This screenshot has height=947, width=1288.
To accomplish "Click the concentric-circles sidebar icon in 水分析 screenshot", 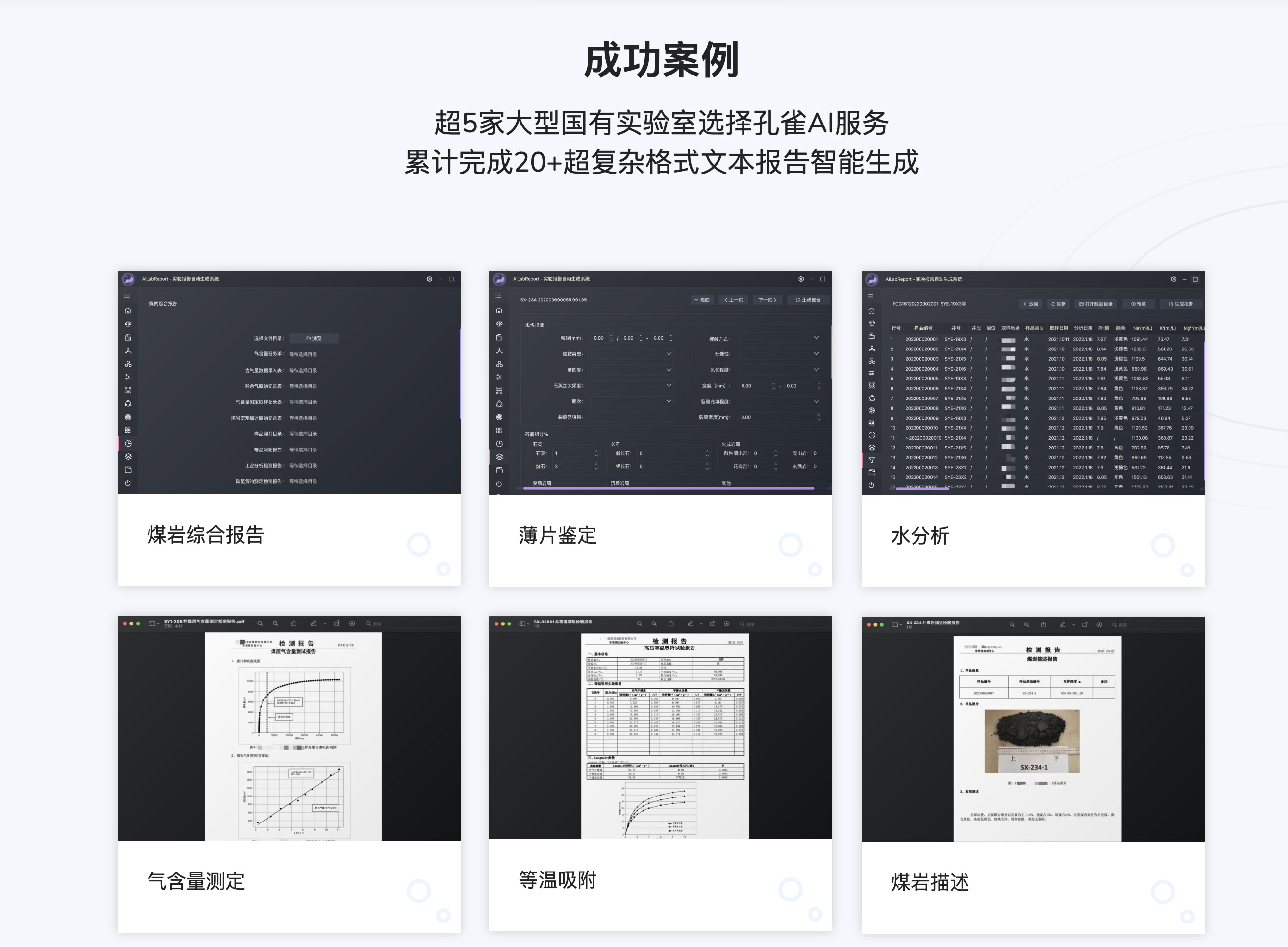I will tap(872, 410).
